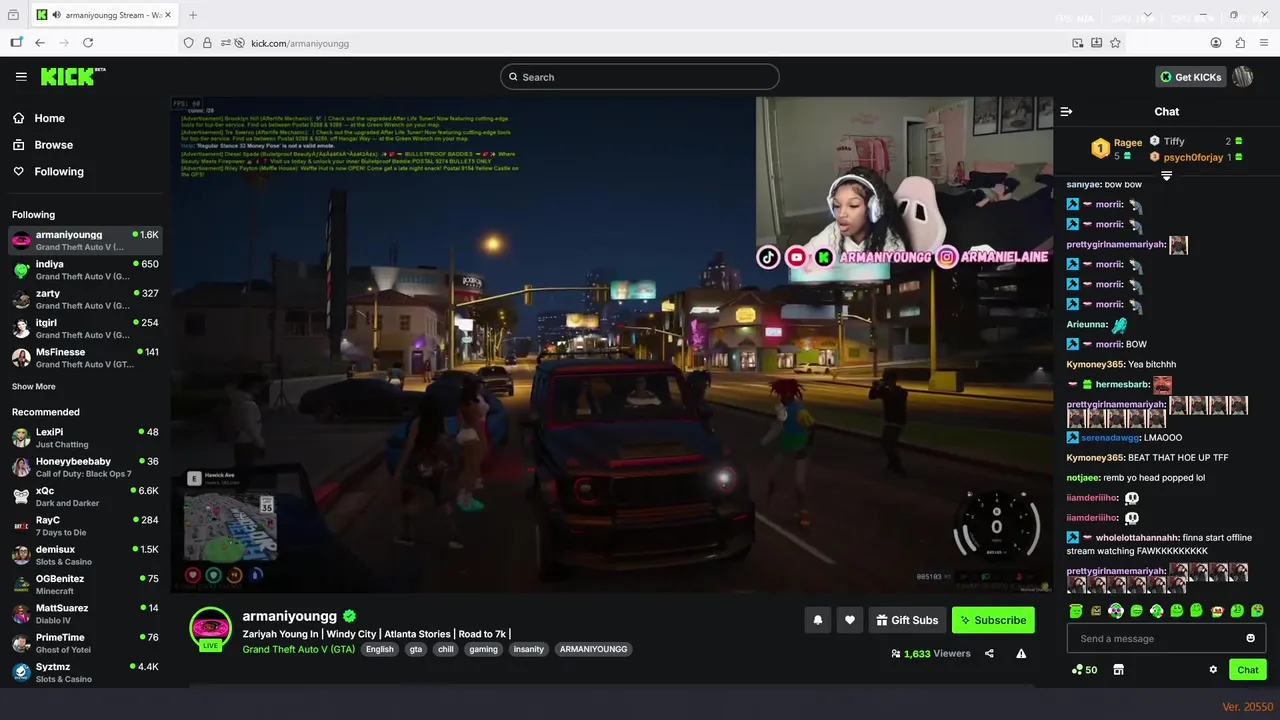Open a new browser tab
The width and height of the screenshot is (1280, 720).
(x=193, y=15)
